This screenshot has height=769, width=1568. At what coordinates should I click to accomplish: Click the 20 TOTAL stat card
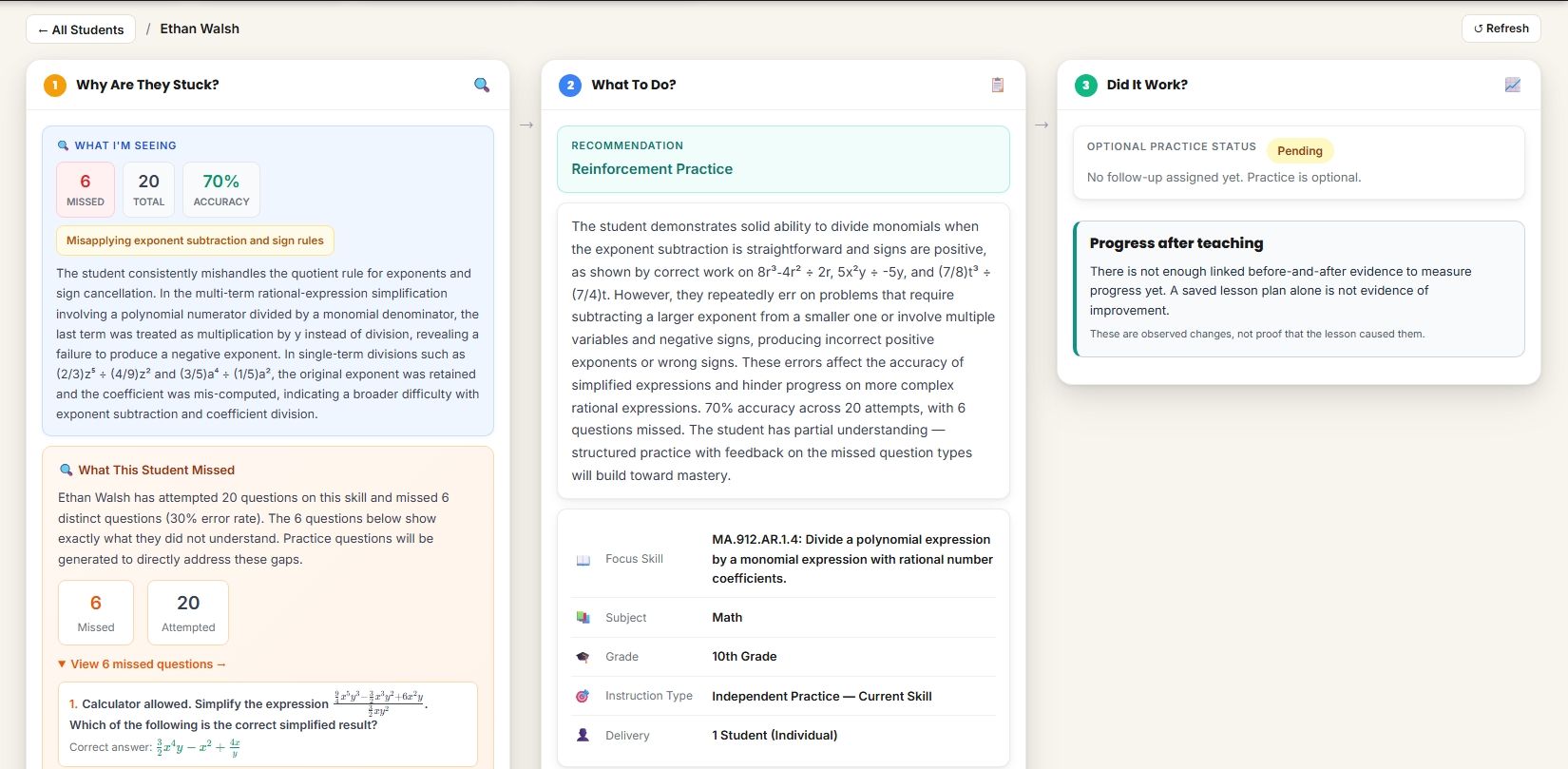point(149,189)
